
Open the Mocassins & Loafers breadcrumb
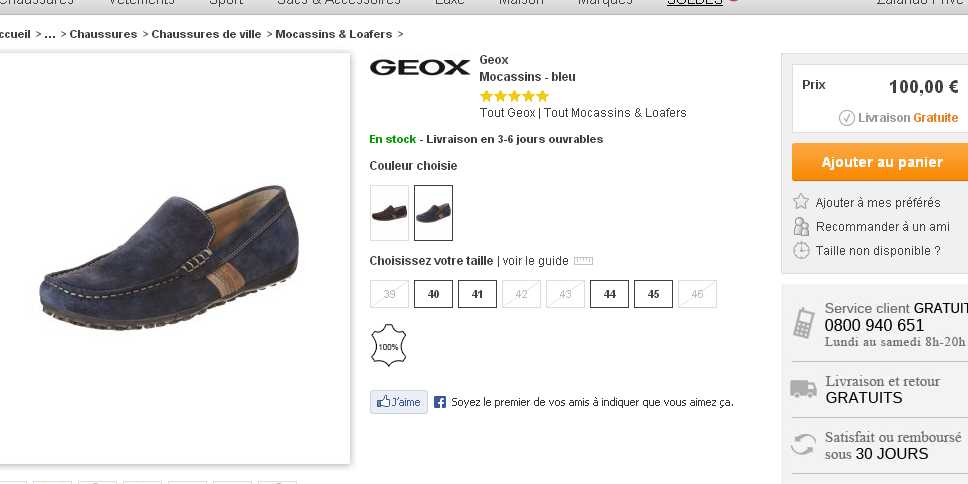333,34
